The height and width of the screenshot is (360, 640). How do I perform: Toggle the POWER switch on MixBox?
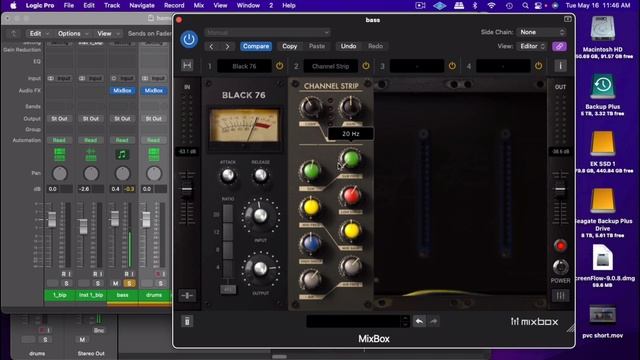tap(560, 267)
